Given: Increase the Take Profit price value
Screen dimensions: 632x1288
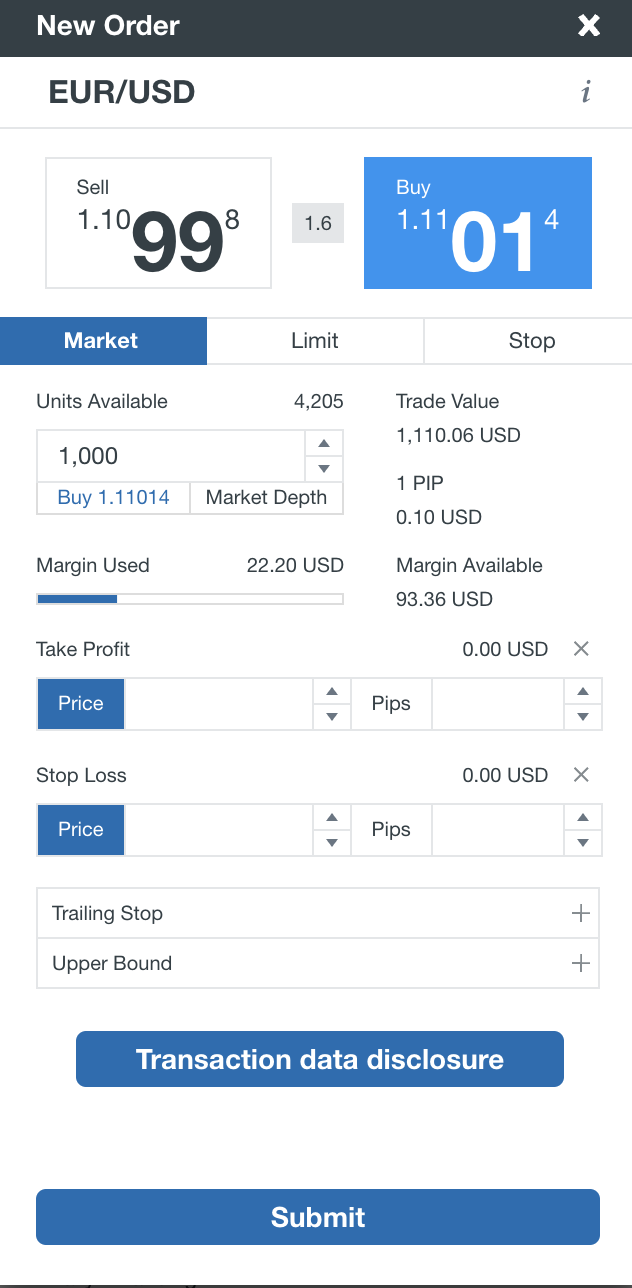Looking at the screenshot, I should 332,692.
